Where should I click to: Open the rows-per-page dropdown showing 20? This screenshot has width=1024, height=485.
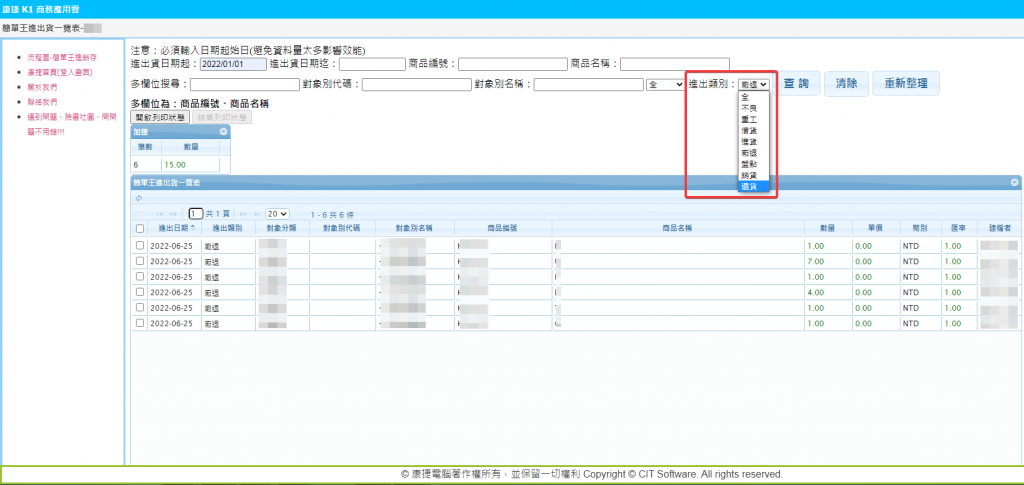tap(277, 214)
